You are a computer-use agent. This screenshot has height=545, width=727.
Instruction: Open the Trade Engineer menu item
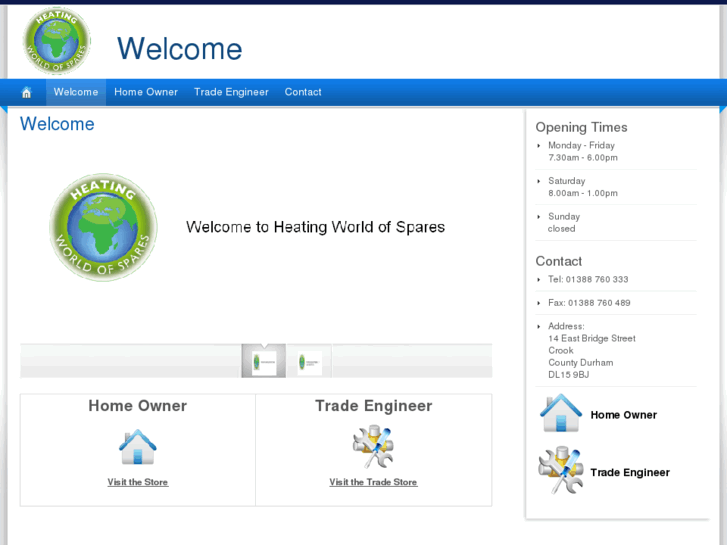click(x=231, y=92)
